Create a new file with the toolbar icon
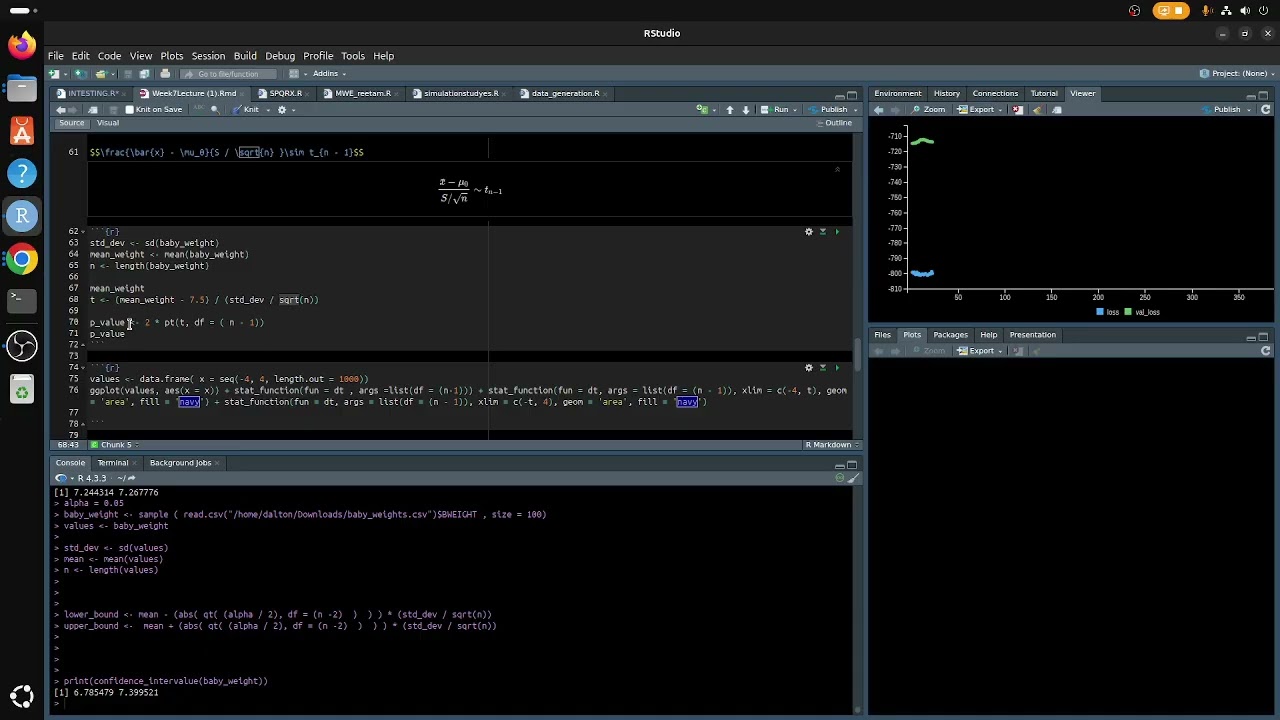This screenshot has height=720, width=1280. (x=56, y=74)
